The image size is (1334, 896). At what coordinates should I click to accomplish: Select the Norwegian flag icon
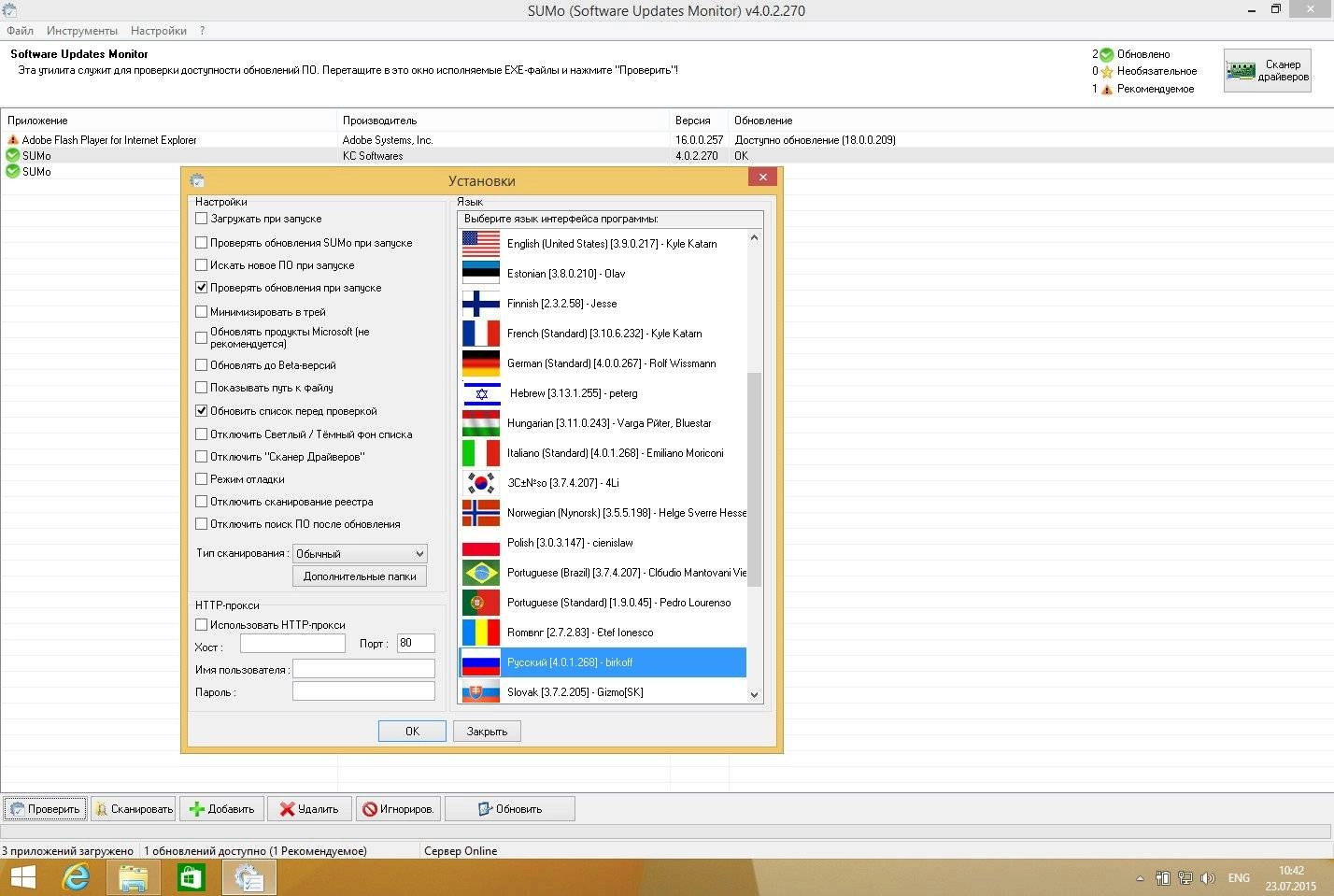coord(481,512)
